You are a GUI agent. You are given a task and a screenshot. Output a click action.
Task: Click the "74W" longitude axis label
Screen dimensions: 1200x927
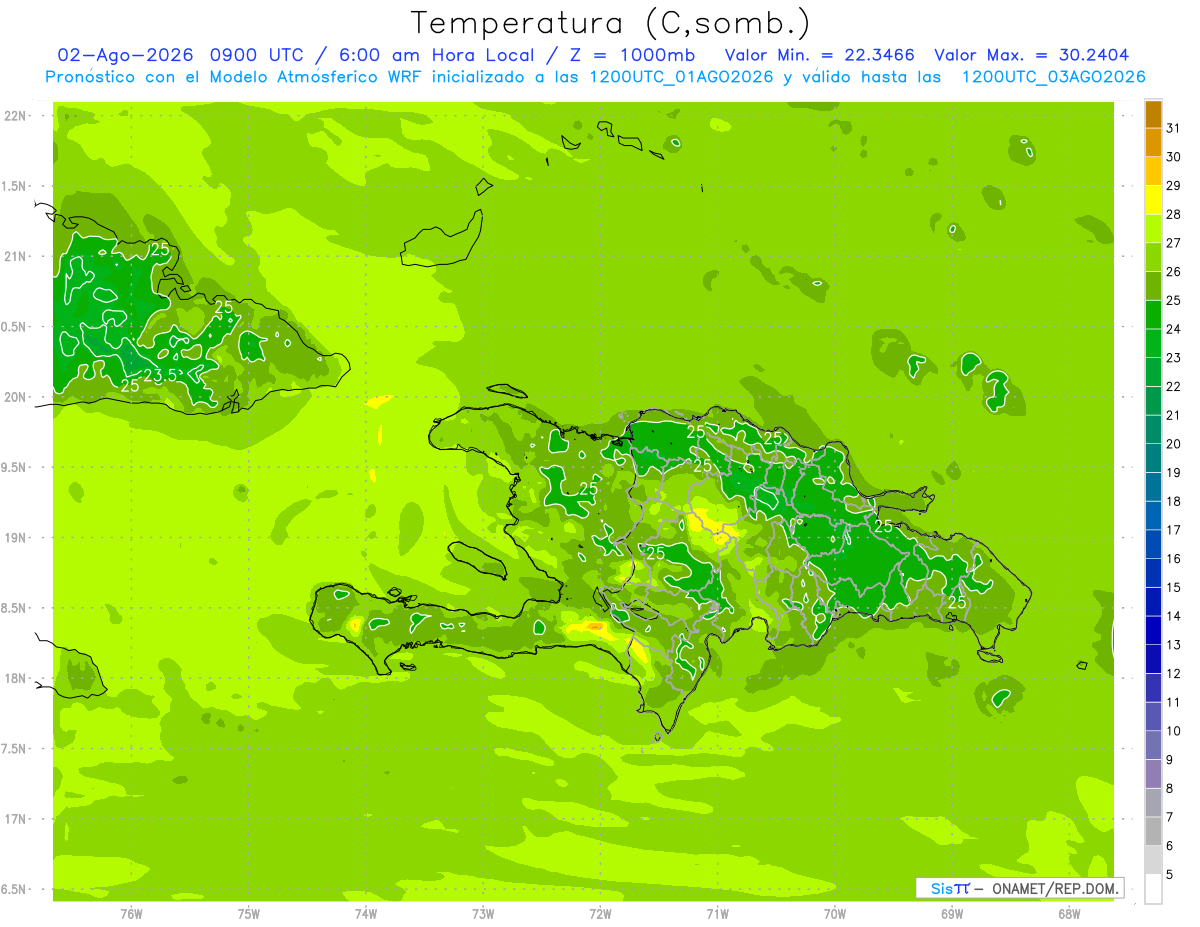click(x=366, y=913)
